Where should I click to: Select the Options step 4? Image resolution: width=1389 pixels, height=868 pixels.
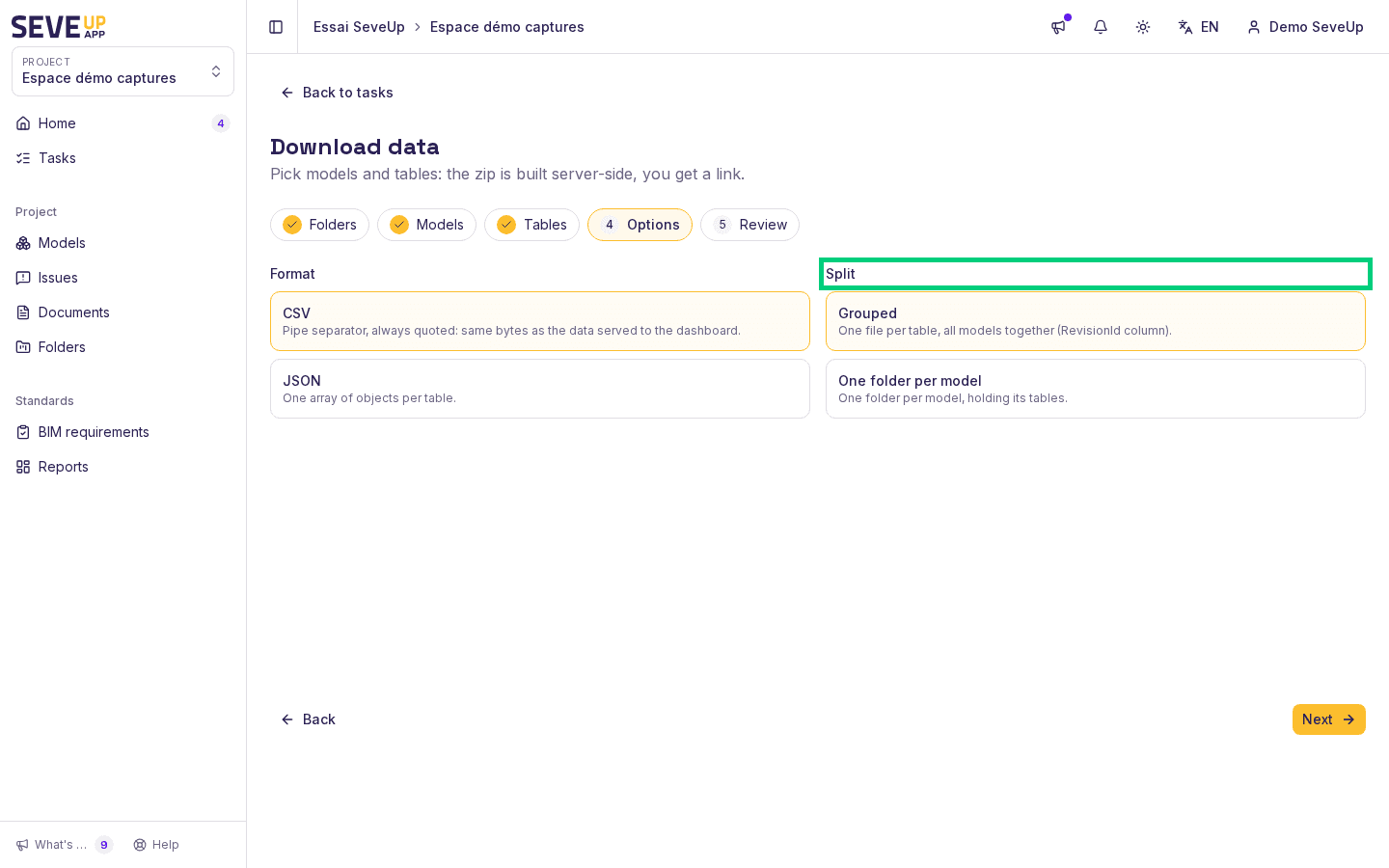640,225
